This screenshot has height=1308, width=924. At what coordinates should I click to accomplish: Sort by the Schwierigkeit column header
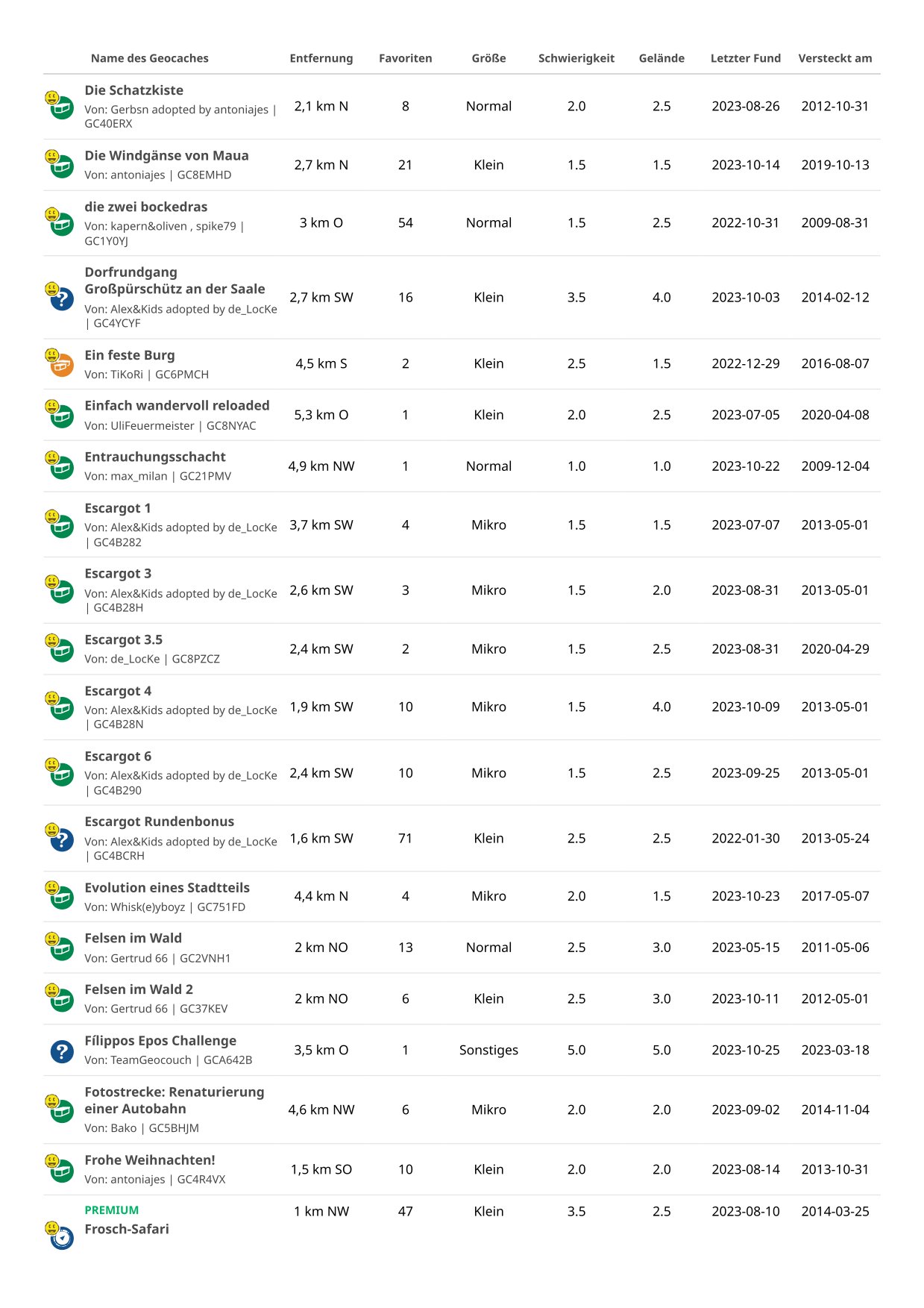[x=576, y=58]
